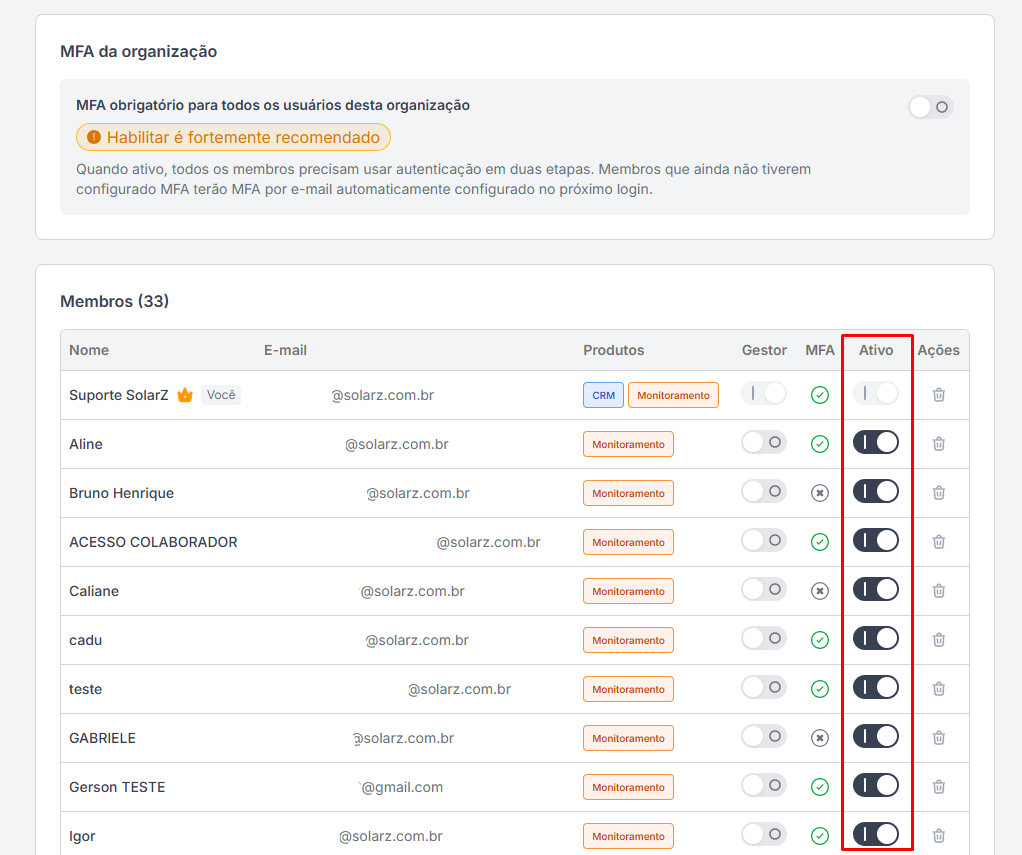
Task: Click trash icon in Aline row
Action: [939, 444]
